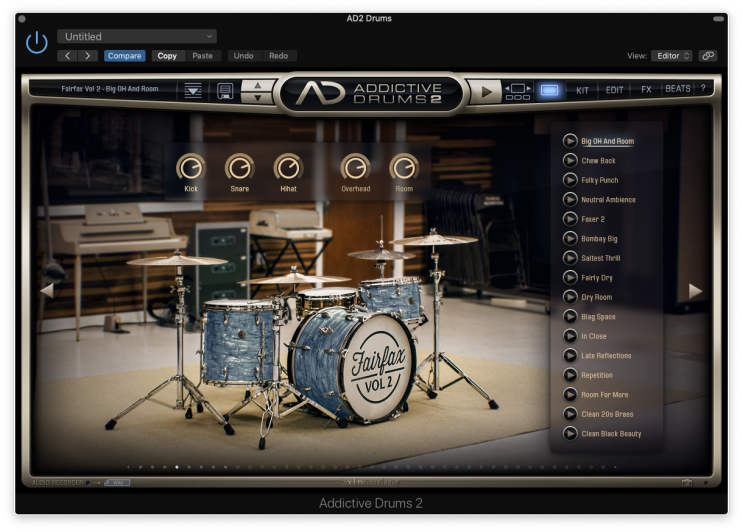
Task: Select the Late Reflections preset name
Action: (606, 355)
